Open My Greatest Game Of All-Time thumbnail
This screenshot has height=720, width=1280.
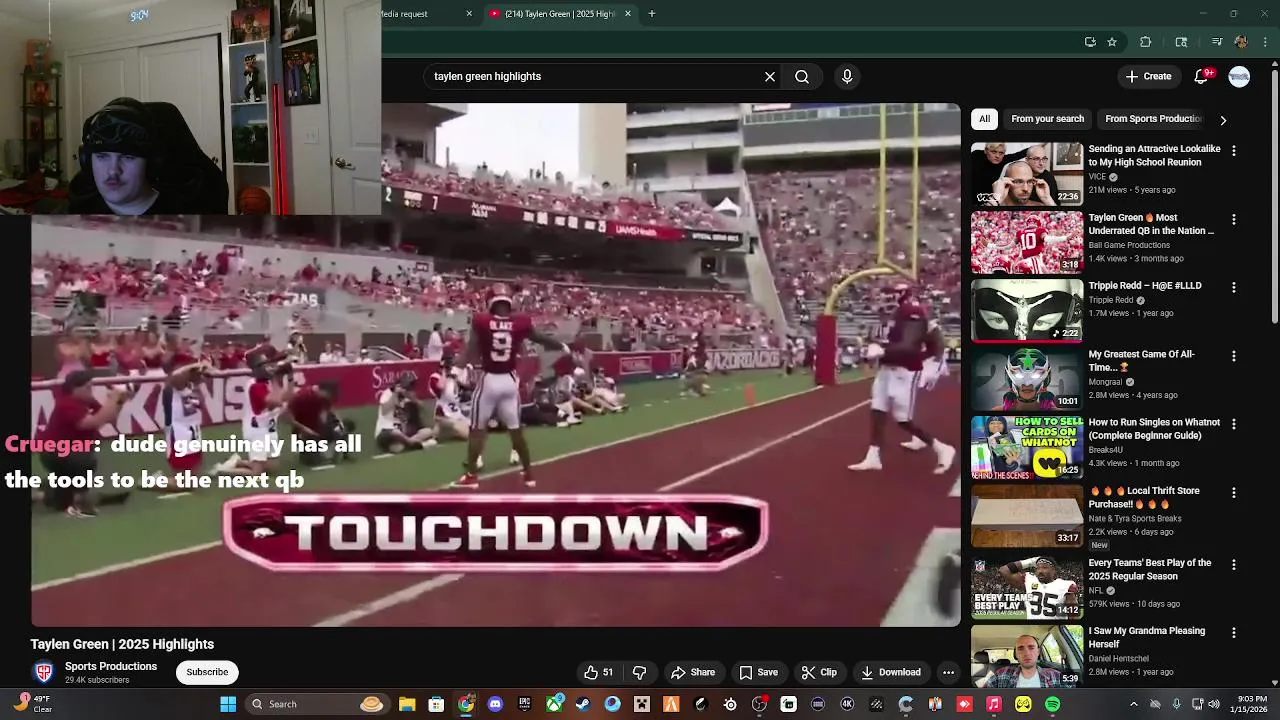tap(1026, 378)
